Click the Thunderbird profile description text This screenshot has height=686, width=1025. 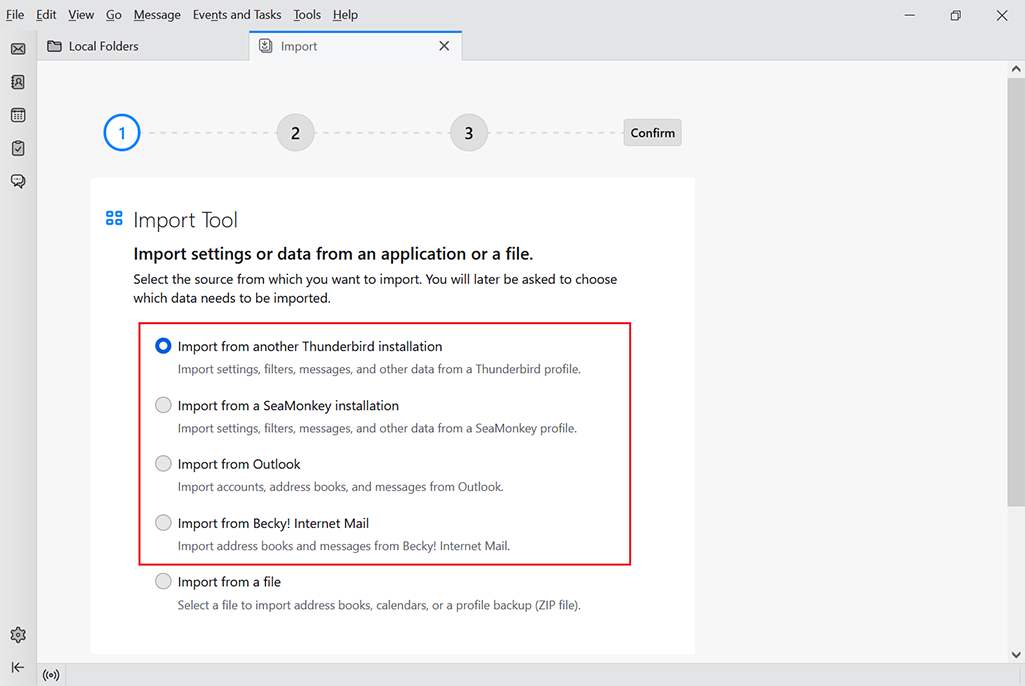pyautogui.click(x=379, y=369)
